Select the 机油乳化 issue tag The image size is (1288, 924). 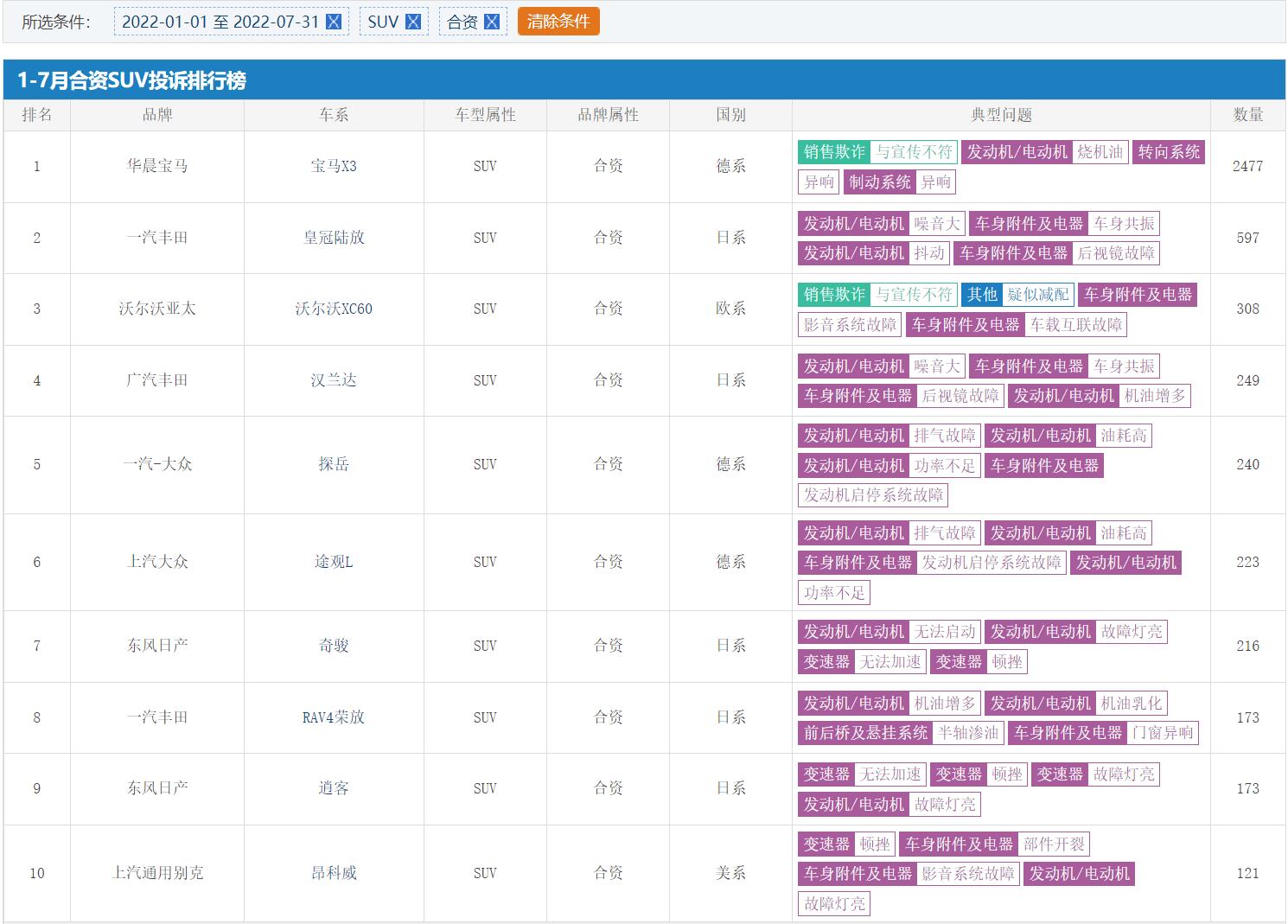[1131, 704]
